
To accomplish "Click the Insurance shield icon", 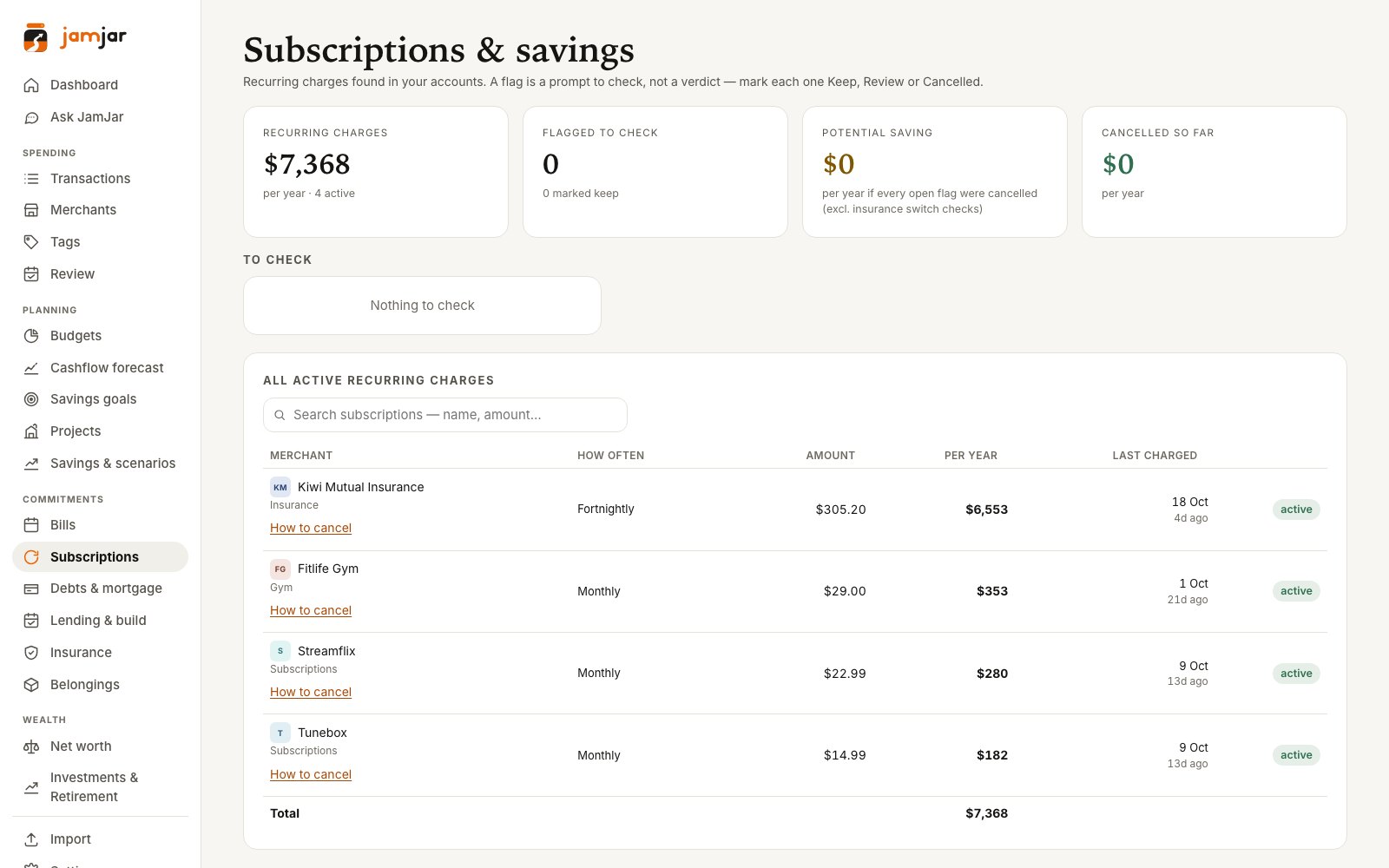I will pos(31,653).
